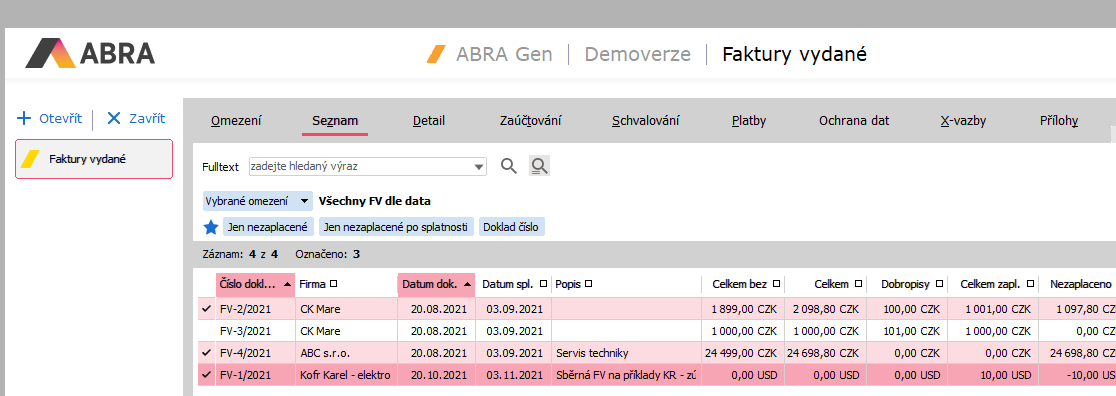The width and height of the screenshot is (1116, 396).
Task: Click the magnifier search icon next to Fulltext
Action: point(508,167)
